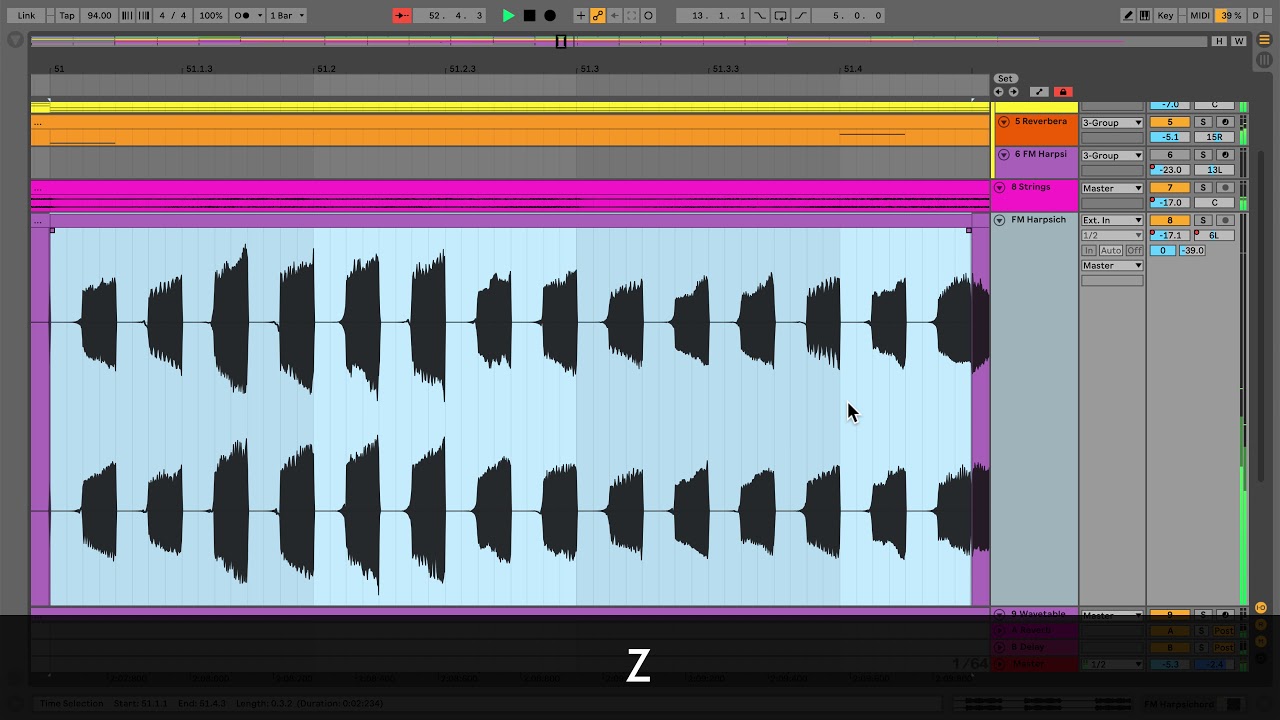1280x720 pixels.
Task: Toggle track activator 7 on Strings
Action: click(x=1169, y=188)
